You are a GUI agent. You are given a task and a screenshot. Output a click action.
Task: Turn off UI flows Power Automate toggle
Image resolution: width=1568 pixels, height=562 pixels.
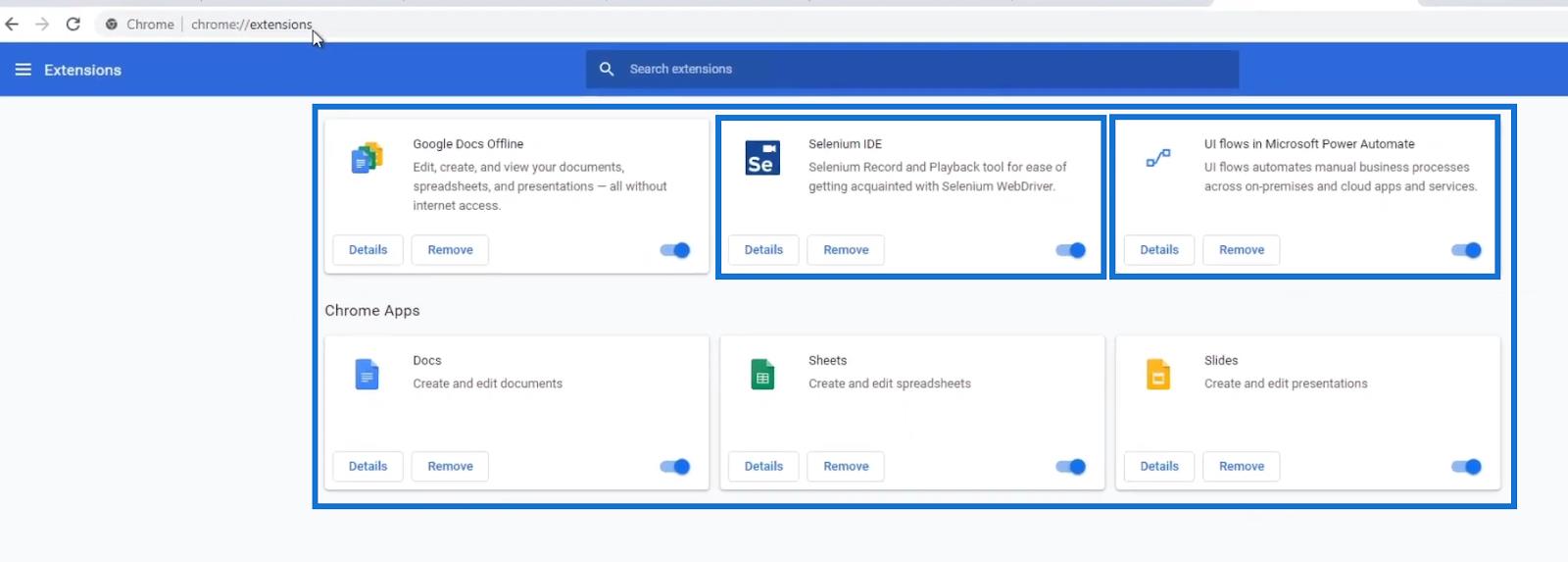point(1467,250)
